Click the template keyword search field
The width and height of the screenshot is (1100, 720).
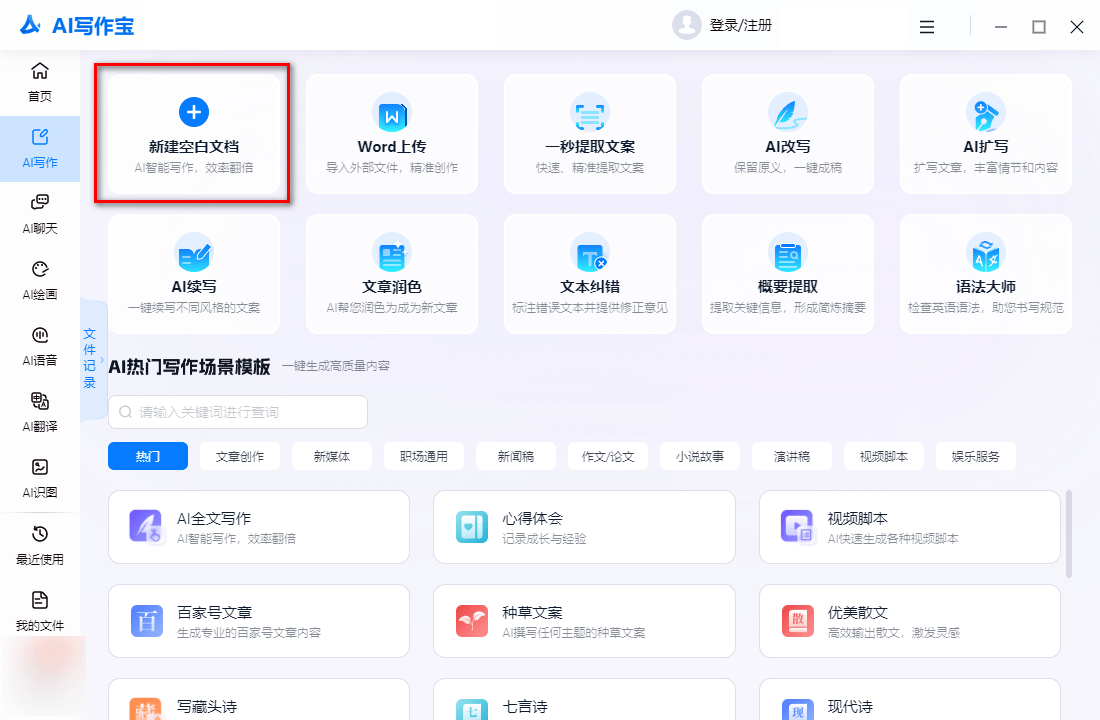coord(238,412)
